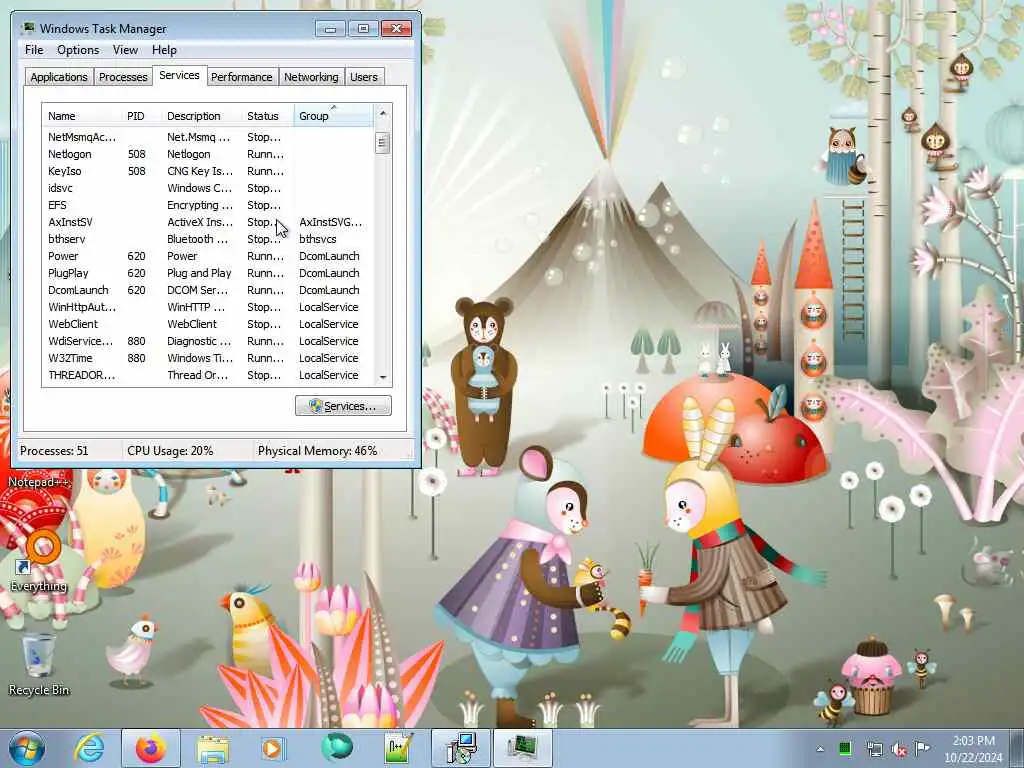
Task: Open the Action Center flag icon
Action: click(922, 748)
